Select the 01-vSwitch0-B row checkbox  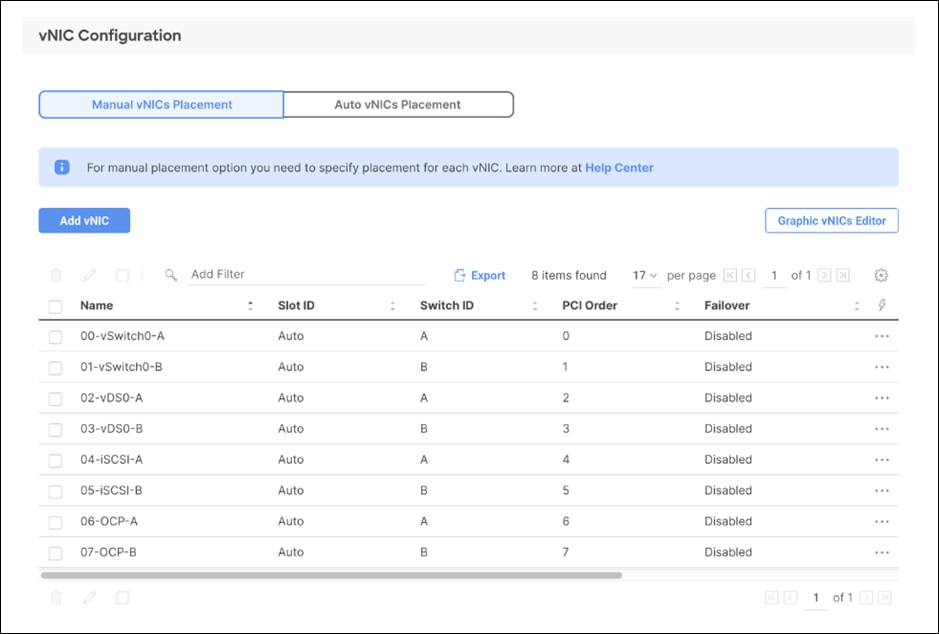55,368
